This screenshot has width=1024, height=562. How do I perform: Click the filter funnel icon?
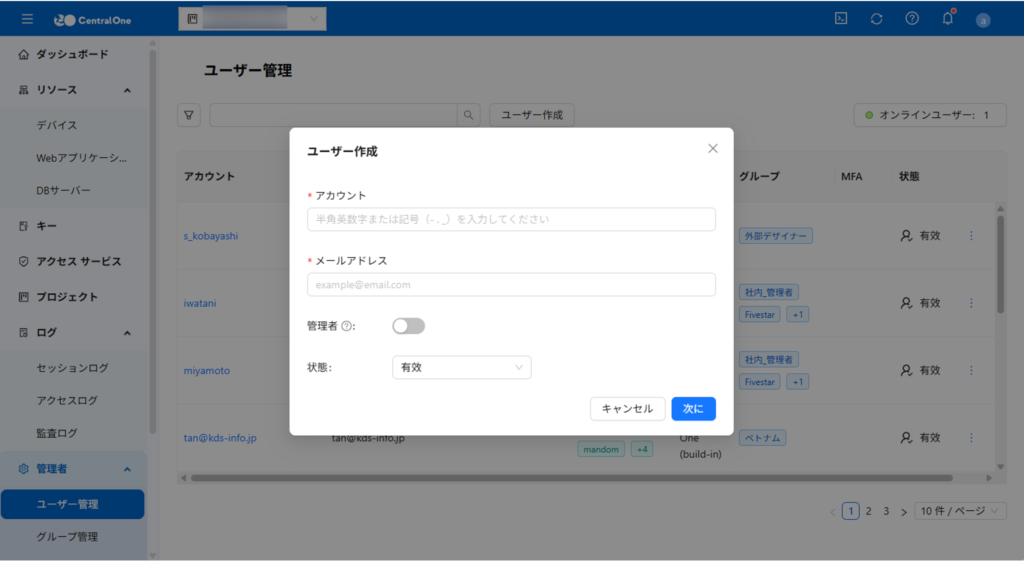(189, 115)
